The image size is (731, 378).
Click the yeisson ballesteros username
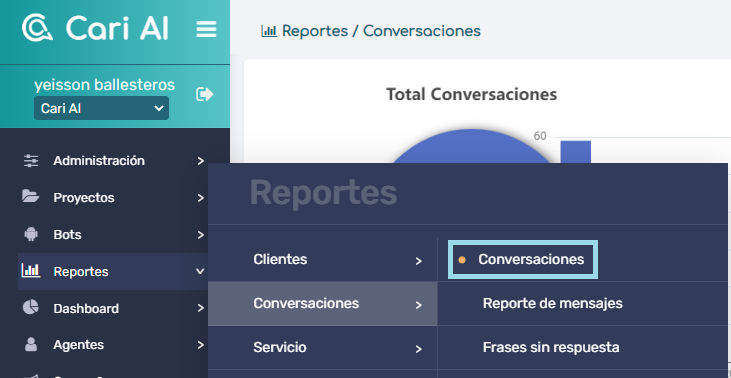pyautogui.click(x=104, y=85)
